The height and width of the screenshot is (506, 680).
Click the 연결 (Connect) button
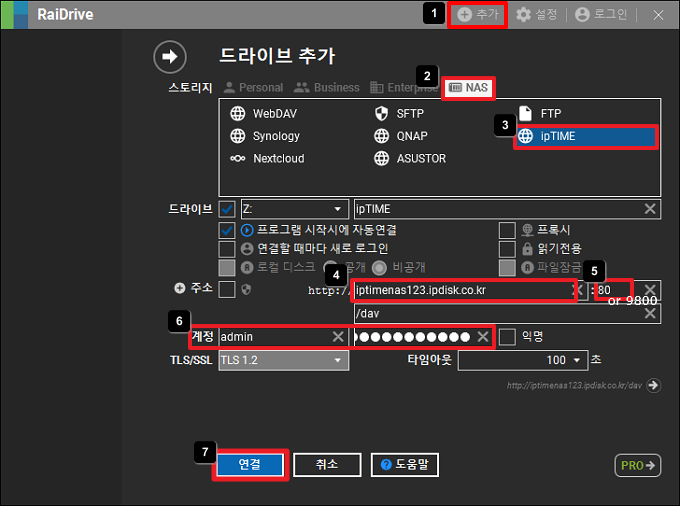(x=250, y=465)
